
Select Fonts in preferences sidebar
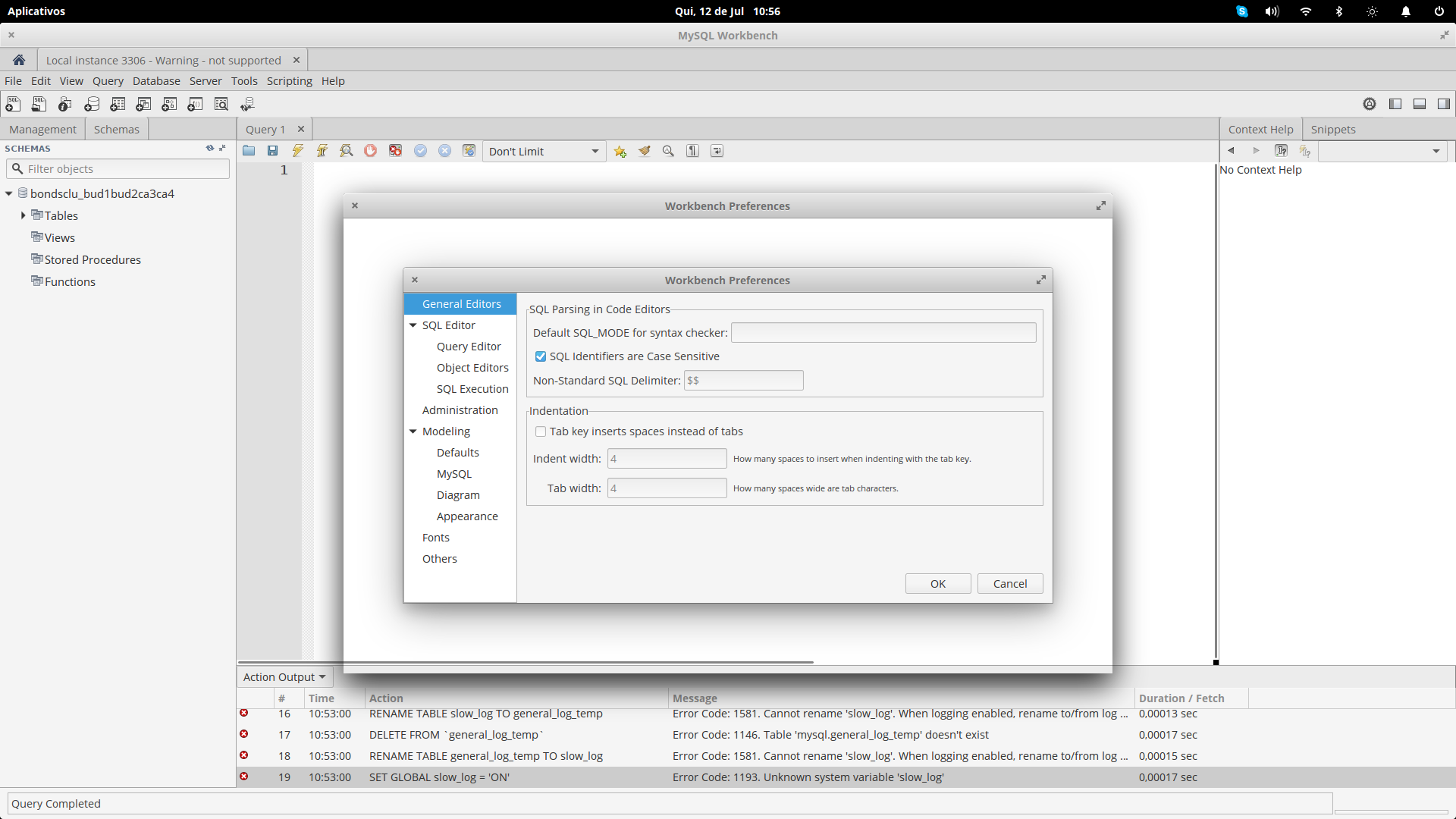pyautogui.click(x=436, y=538)
